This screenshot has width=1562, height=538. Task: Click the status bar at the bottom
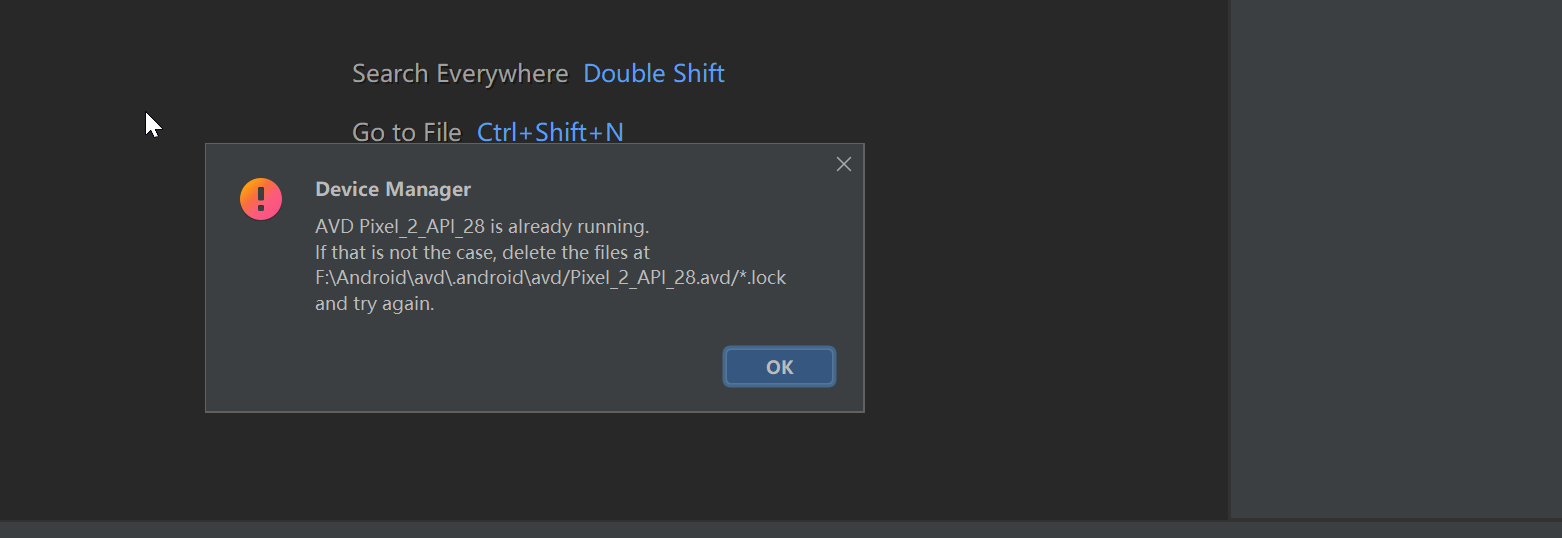coord(780,529)
